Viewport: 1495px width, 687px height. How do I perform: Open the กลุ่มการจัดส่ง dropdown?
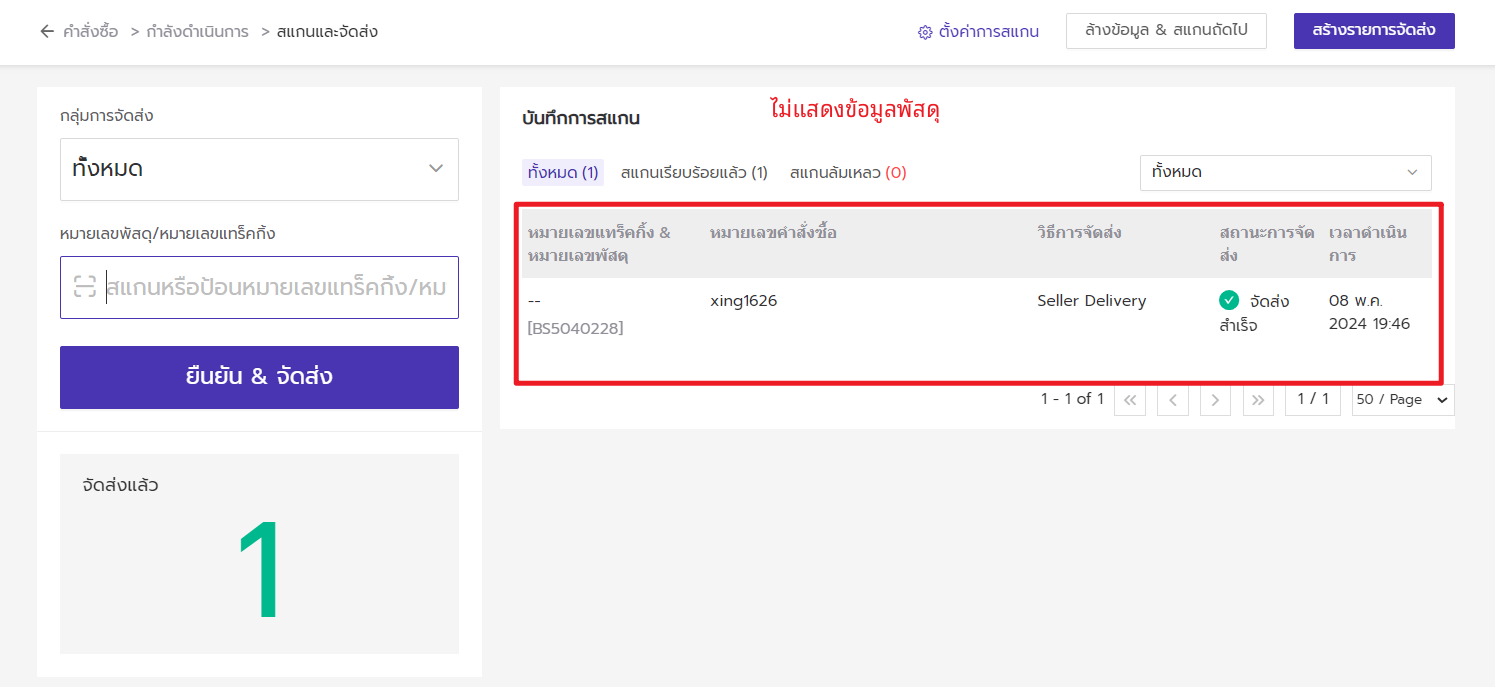click(x=259, y=169)
